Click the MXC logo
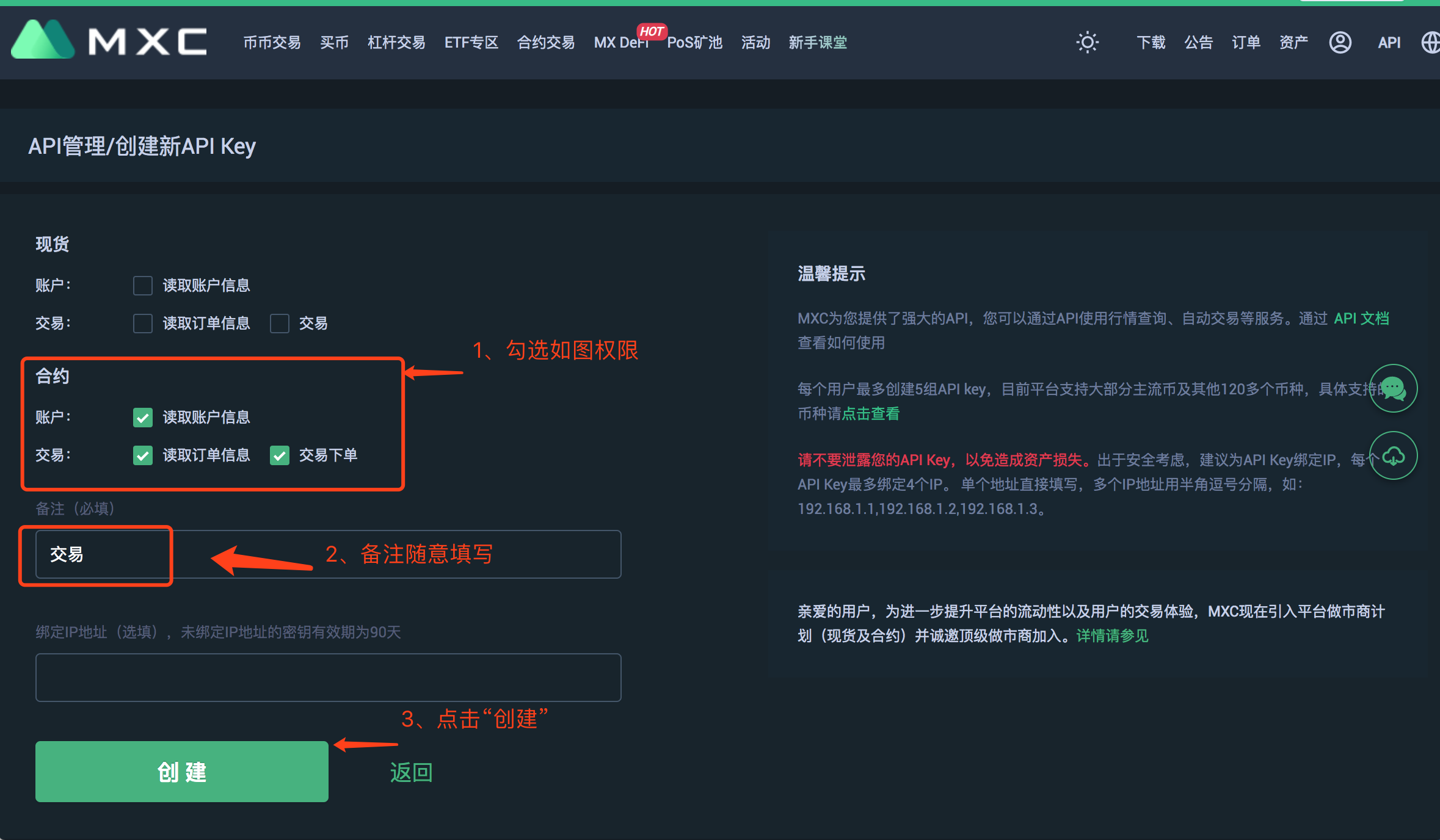The width and height of the screenshot is (1440, 840). (109, 40)
